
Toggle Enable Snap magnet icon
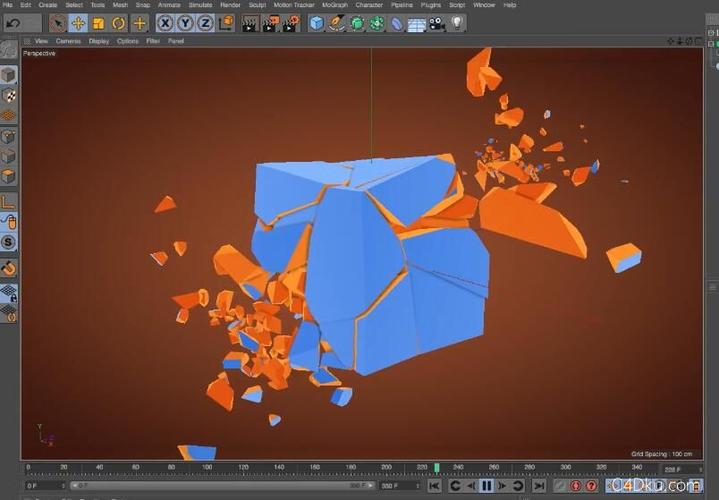pos(9,268)
